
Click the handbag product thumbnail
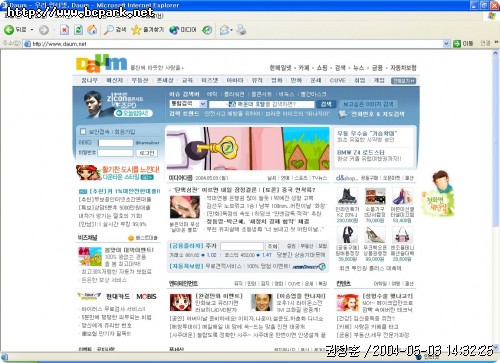[403, 235]
